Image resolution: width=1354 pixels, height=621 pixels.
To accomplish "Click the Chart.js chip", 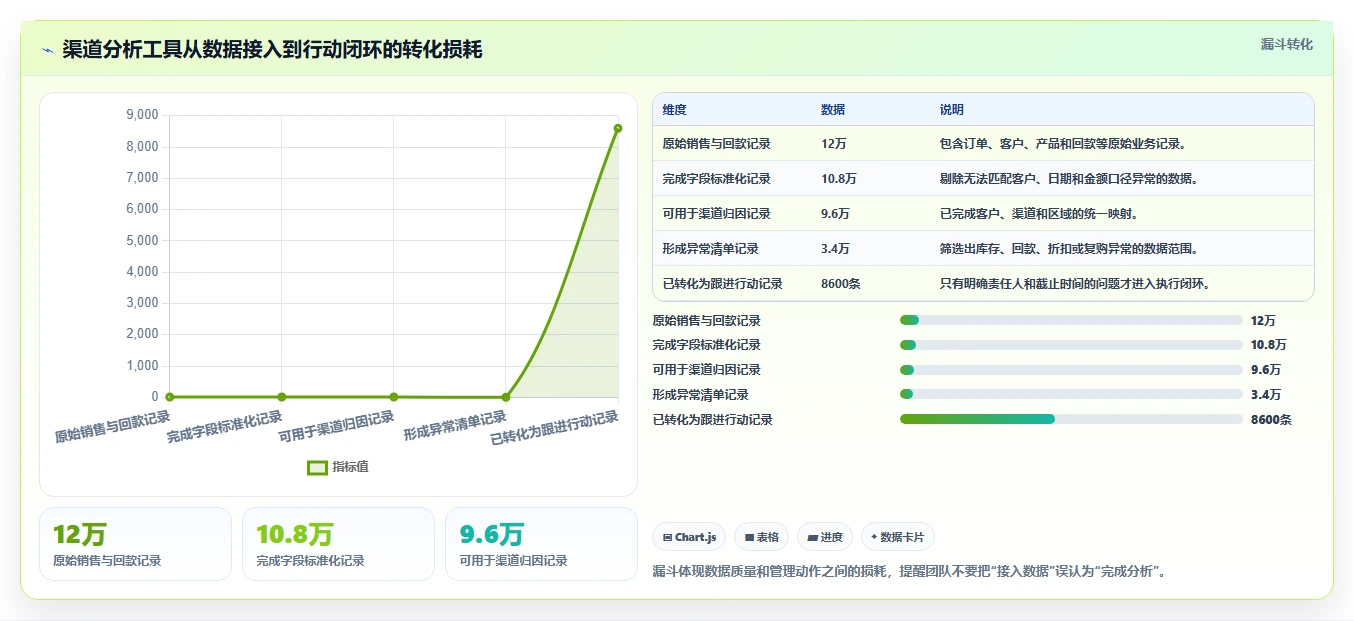I will (689, 537).
